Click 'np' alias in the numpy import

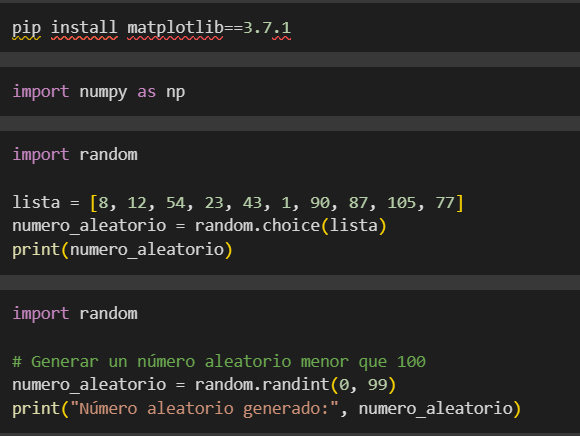(x=176, y=92)
